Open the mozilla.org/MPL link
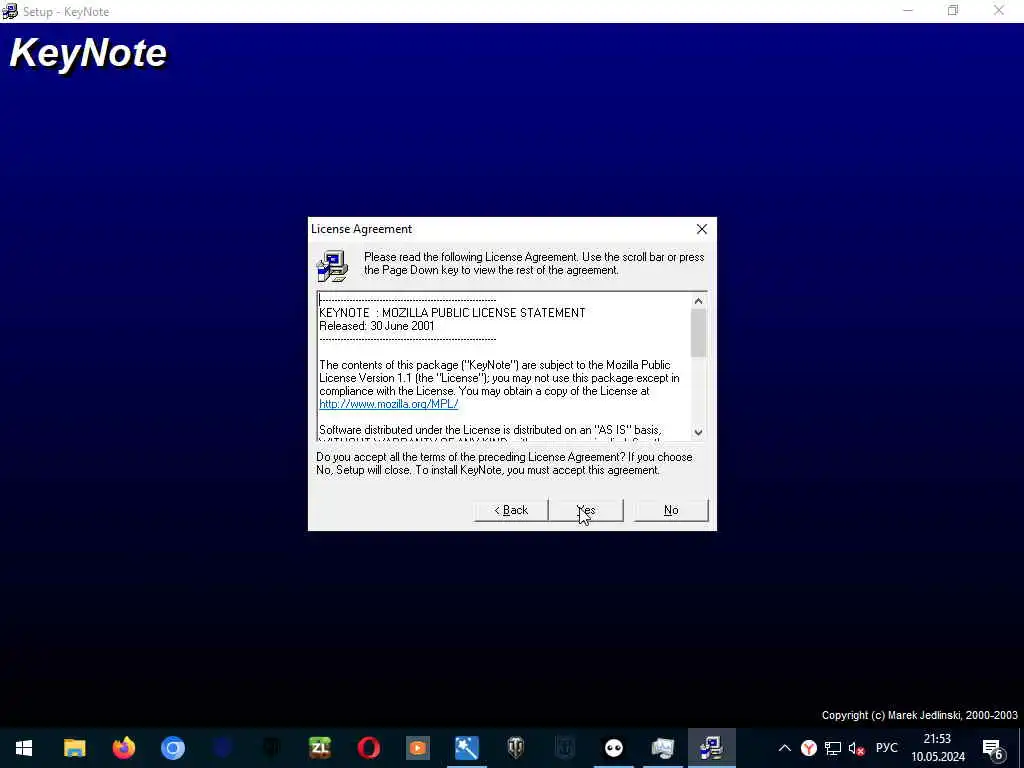 coord(389,404)
